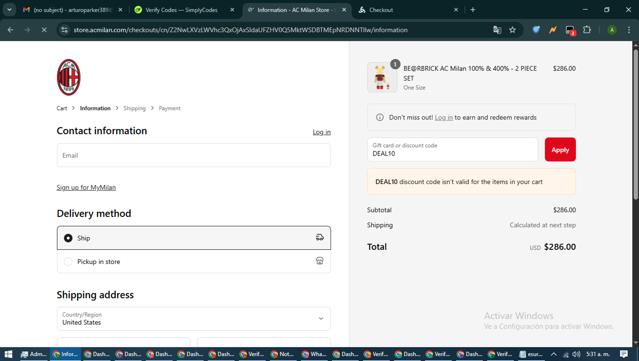Click the store icon in Pickup option
The height and width of the screenshot is (361, 639).
point(320,261)
